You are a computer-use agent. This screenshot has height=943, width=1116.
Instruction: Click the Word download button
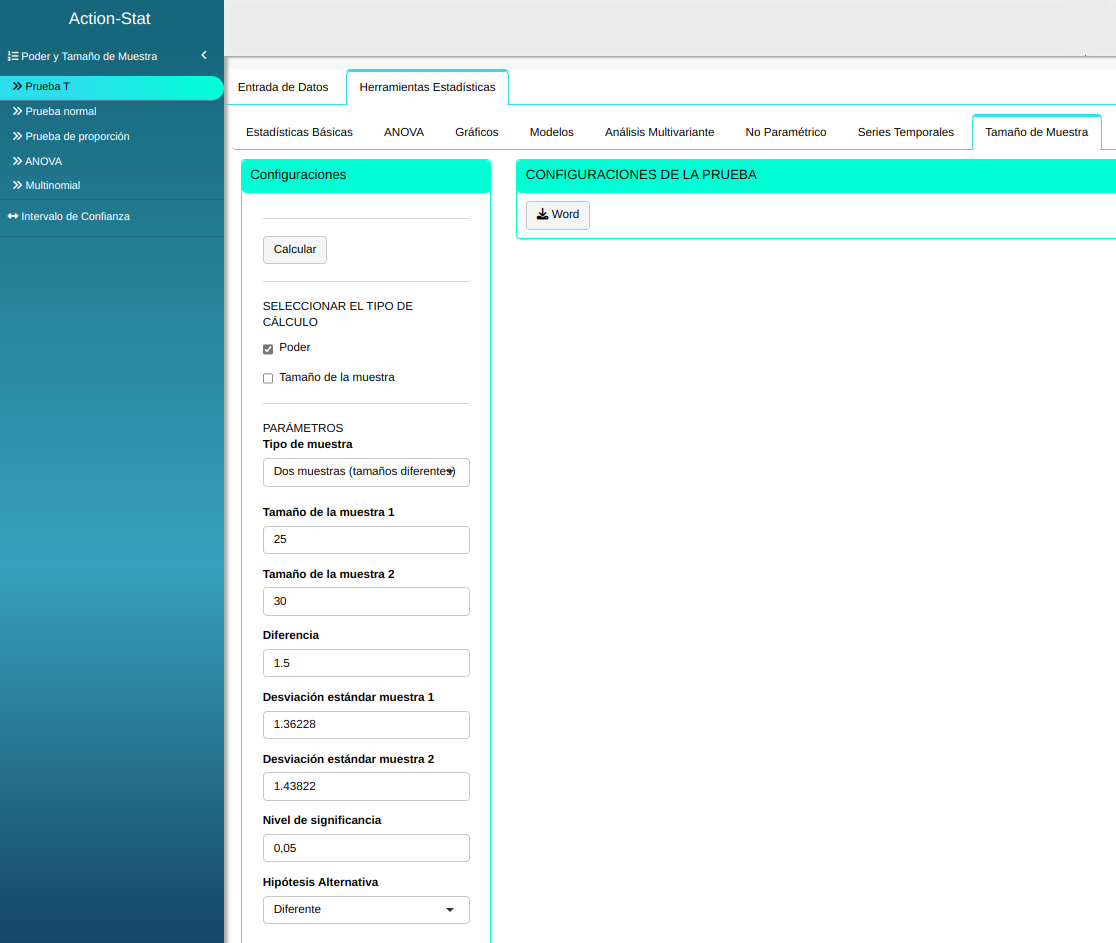[x=558, y=215]
